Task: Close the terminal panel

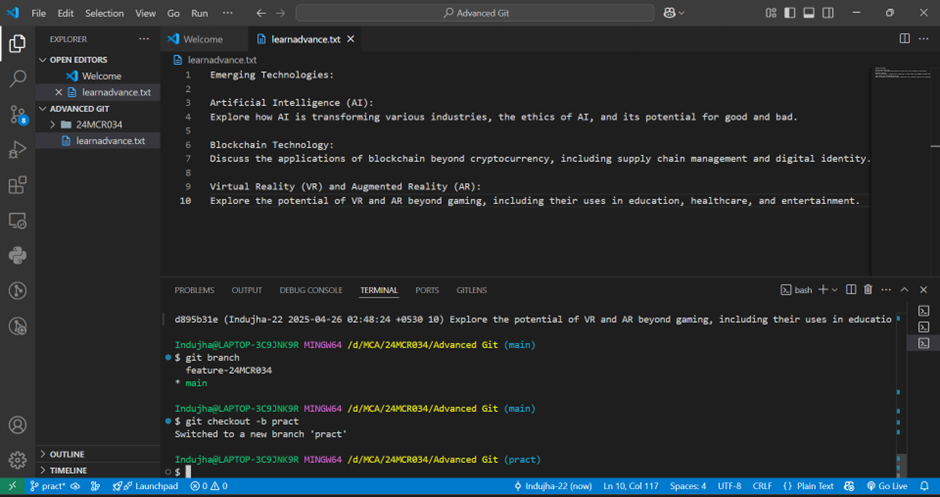Action: click(923, 290)
